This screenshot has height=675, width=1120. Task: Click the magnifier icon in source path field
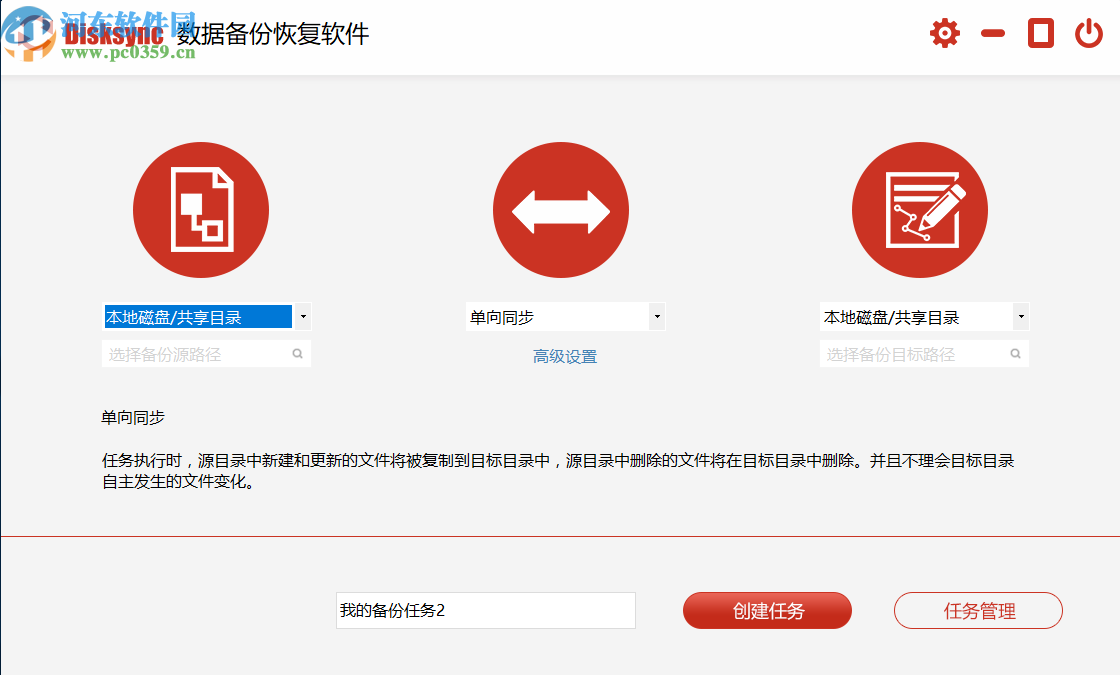(x=298, y=353)
